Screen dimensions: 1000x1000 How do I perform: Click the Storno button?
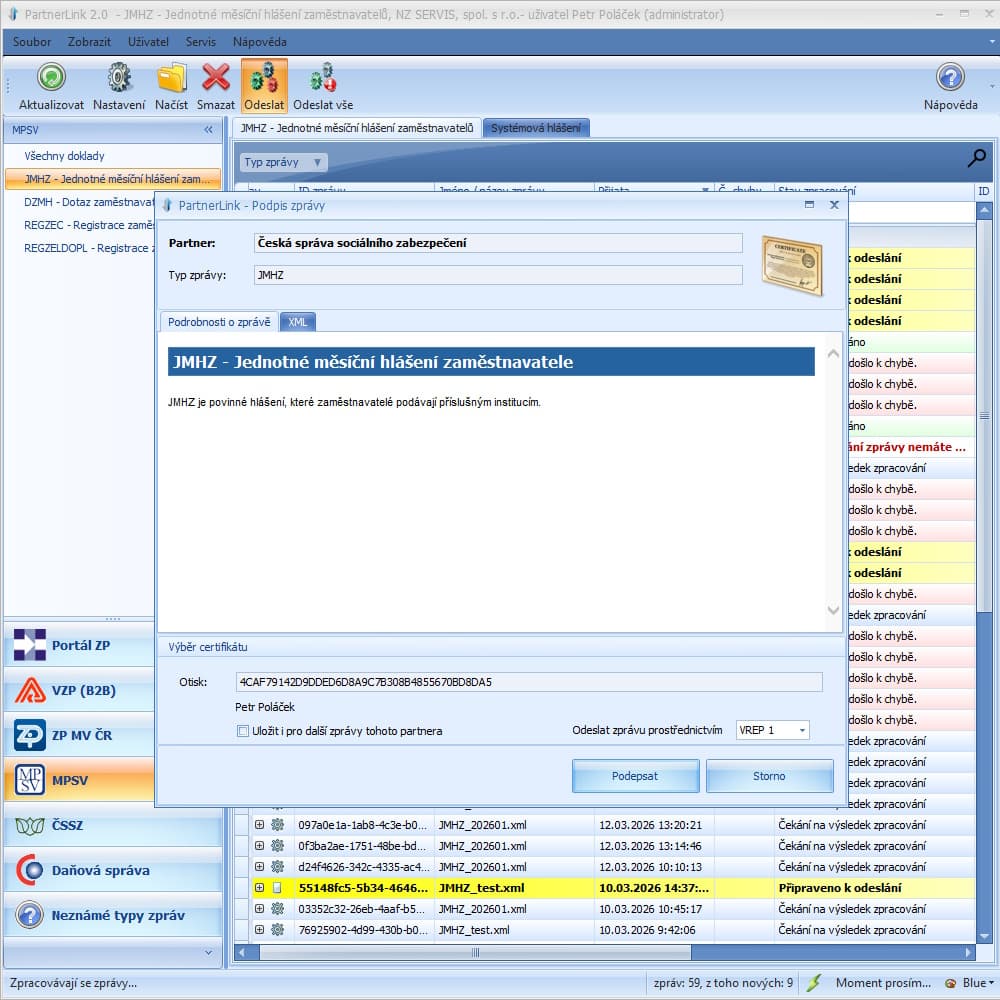pyautogui.click(x=769, y=776)
